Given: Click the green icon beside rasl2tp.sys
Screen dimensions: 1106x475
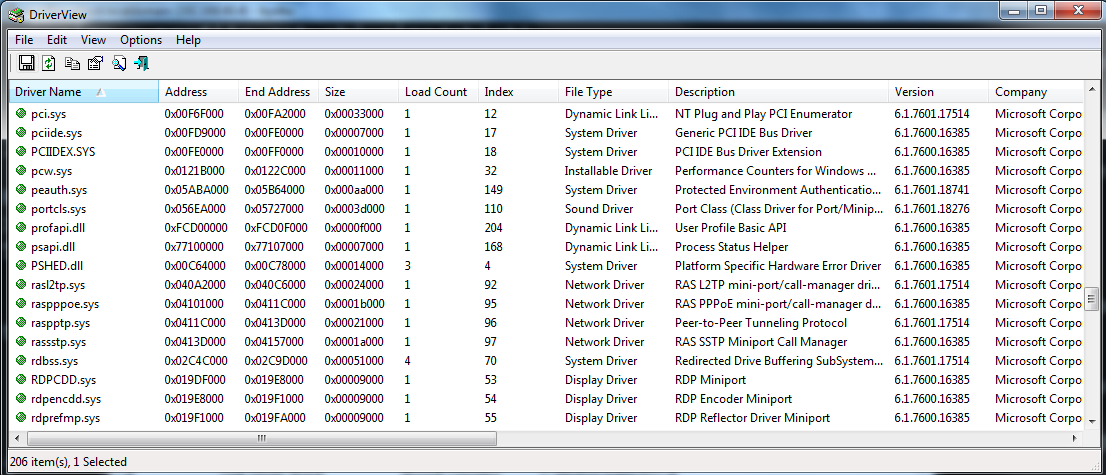Looking at the screenshot, I should [21, 285].
